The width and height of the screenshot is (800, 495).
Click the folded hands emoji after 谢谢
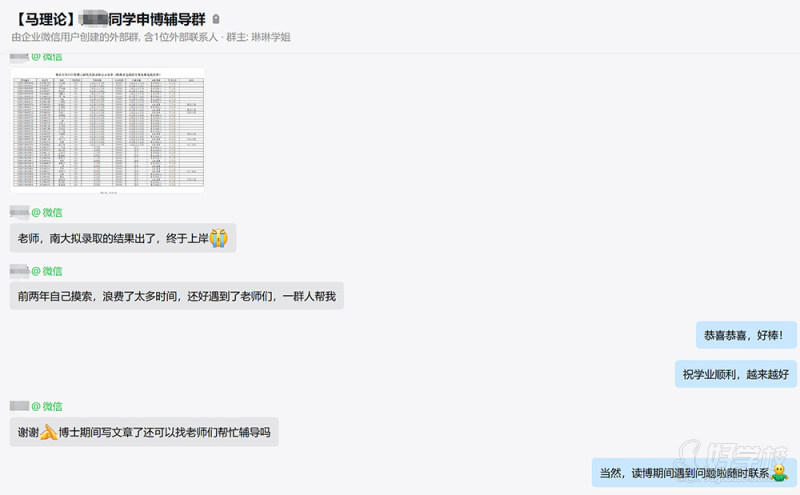click(x=48, y=432)
